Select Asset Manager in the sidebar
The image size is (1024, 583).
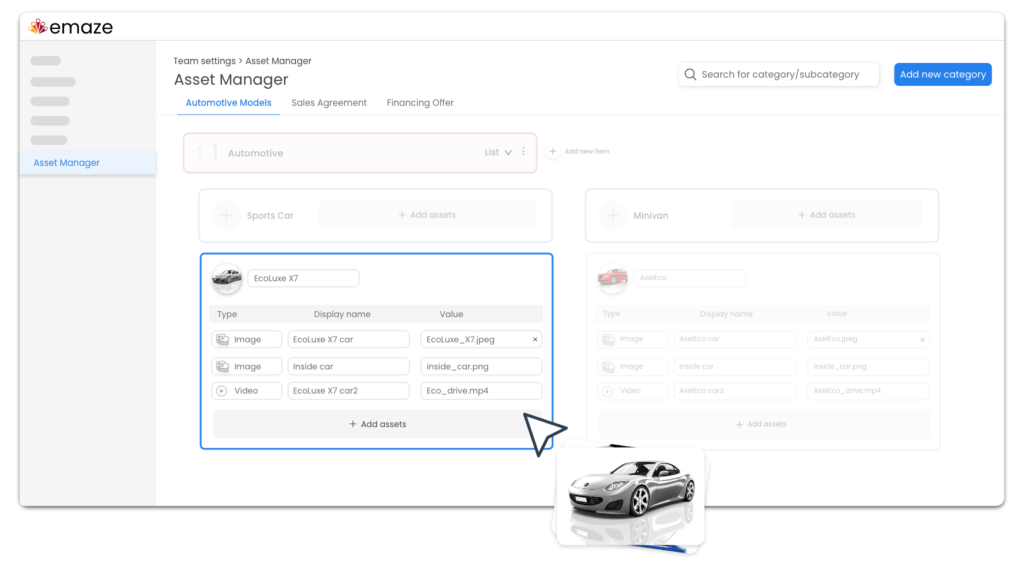tap(65, 162)
